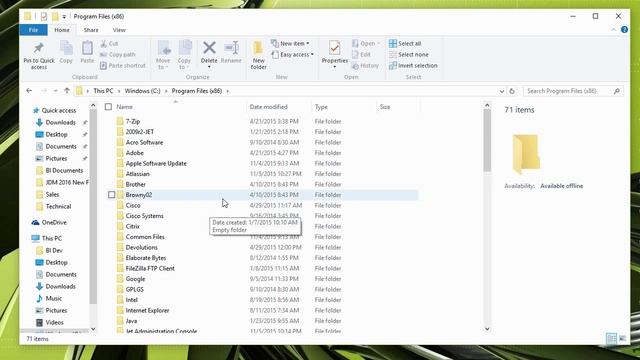Click Paste shortcut command

coord(122,65)
